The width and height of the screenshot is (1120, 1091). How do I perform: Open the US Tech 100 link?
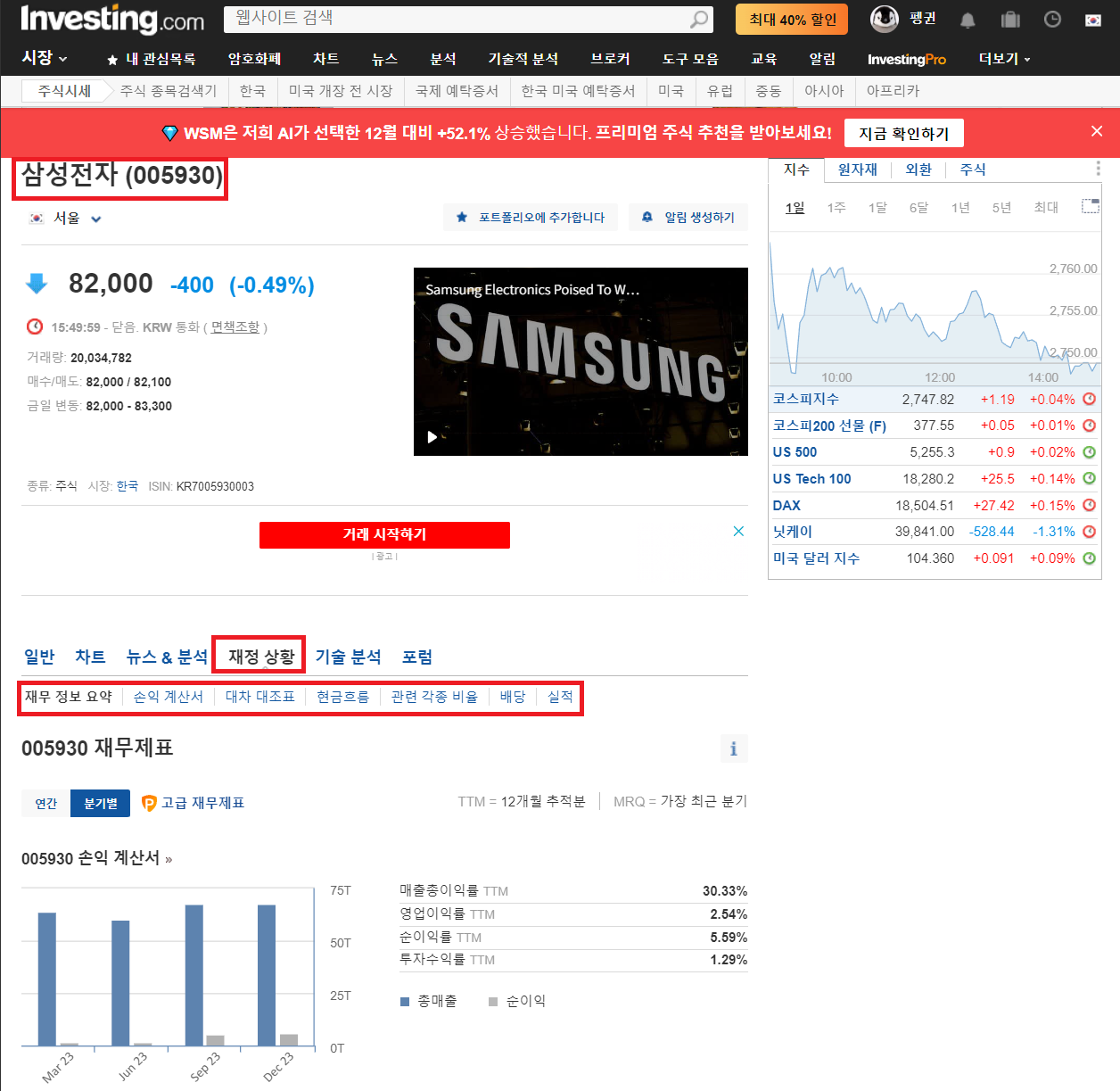tap(811, 479)
